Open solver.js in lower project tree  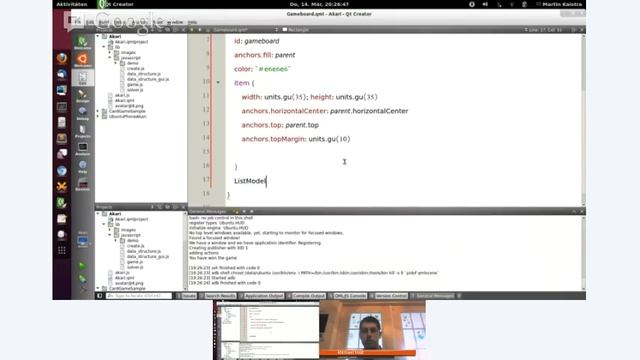pos(135,267)
